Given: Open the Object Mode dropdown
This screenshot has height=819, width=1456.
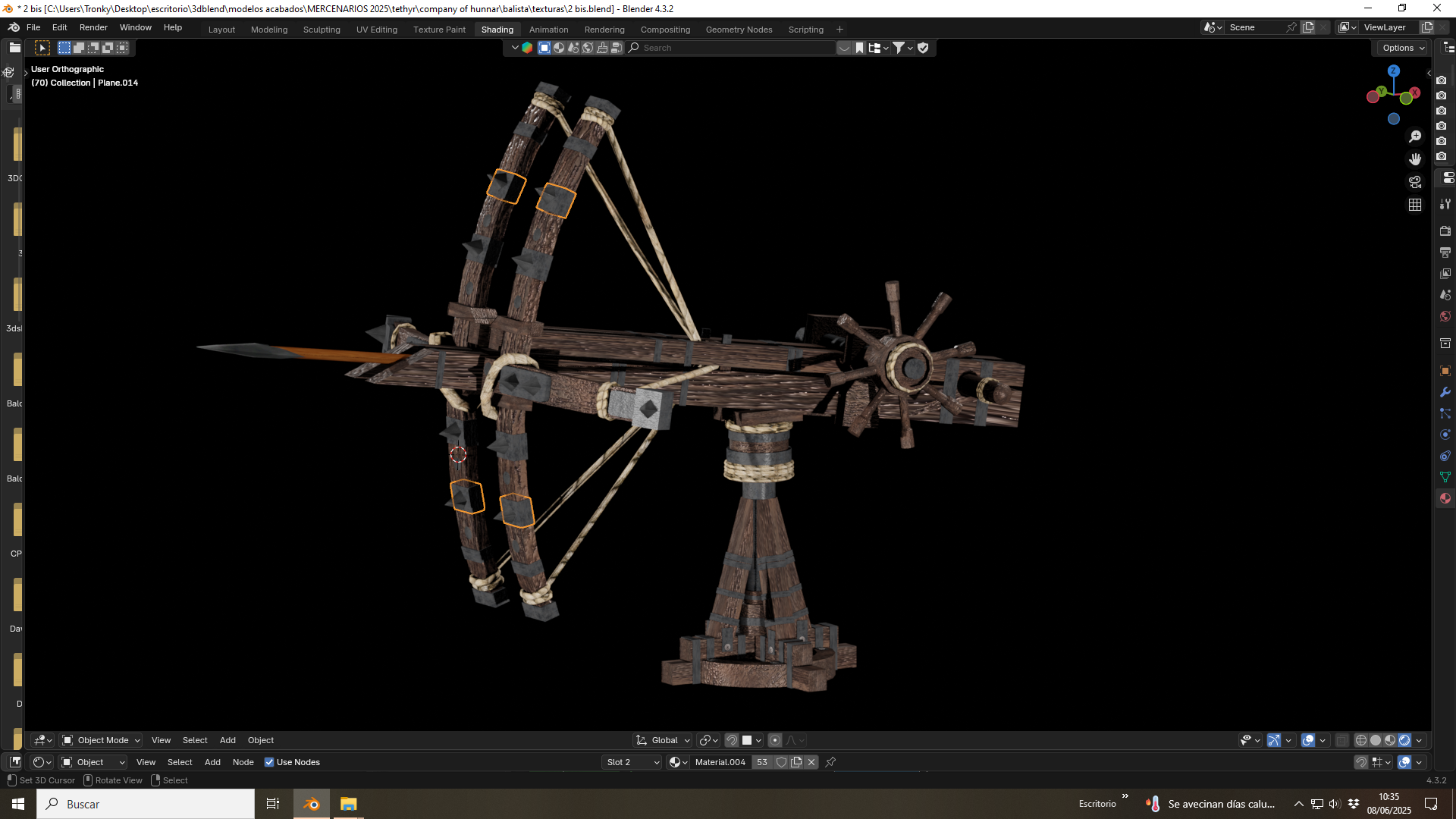Looking at the screenshot, I should 102,740.
